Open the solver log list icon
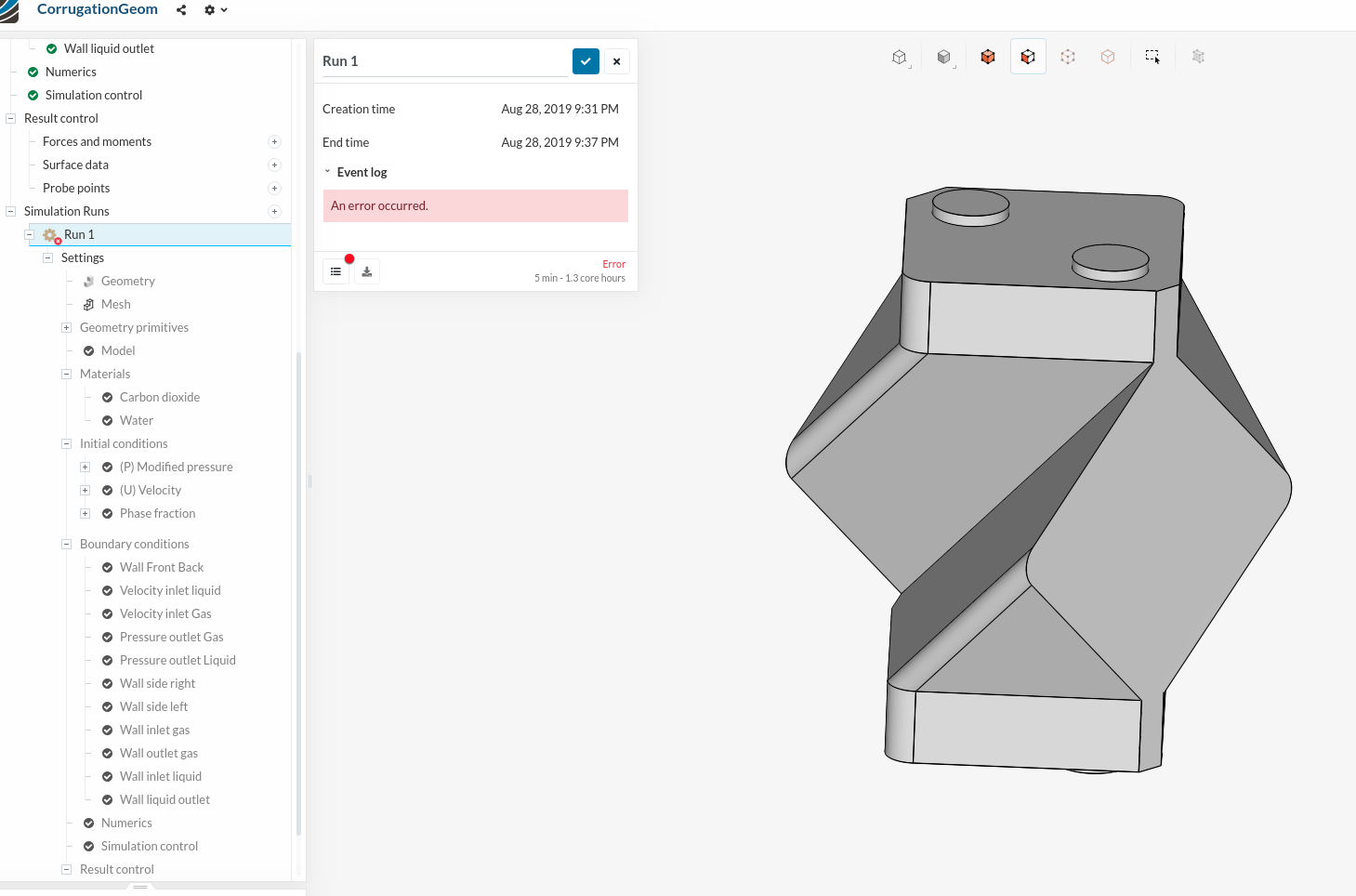Screen dimensions: 1356x896 [x=336, y=271]
